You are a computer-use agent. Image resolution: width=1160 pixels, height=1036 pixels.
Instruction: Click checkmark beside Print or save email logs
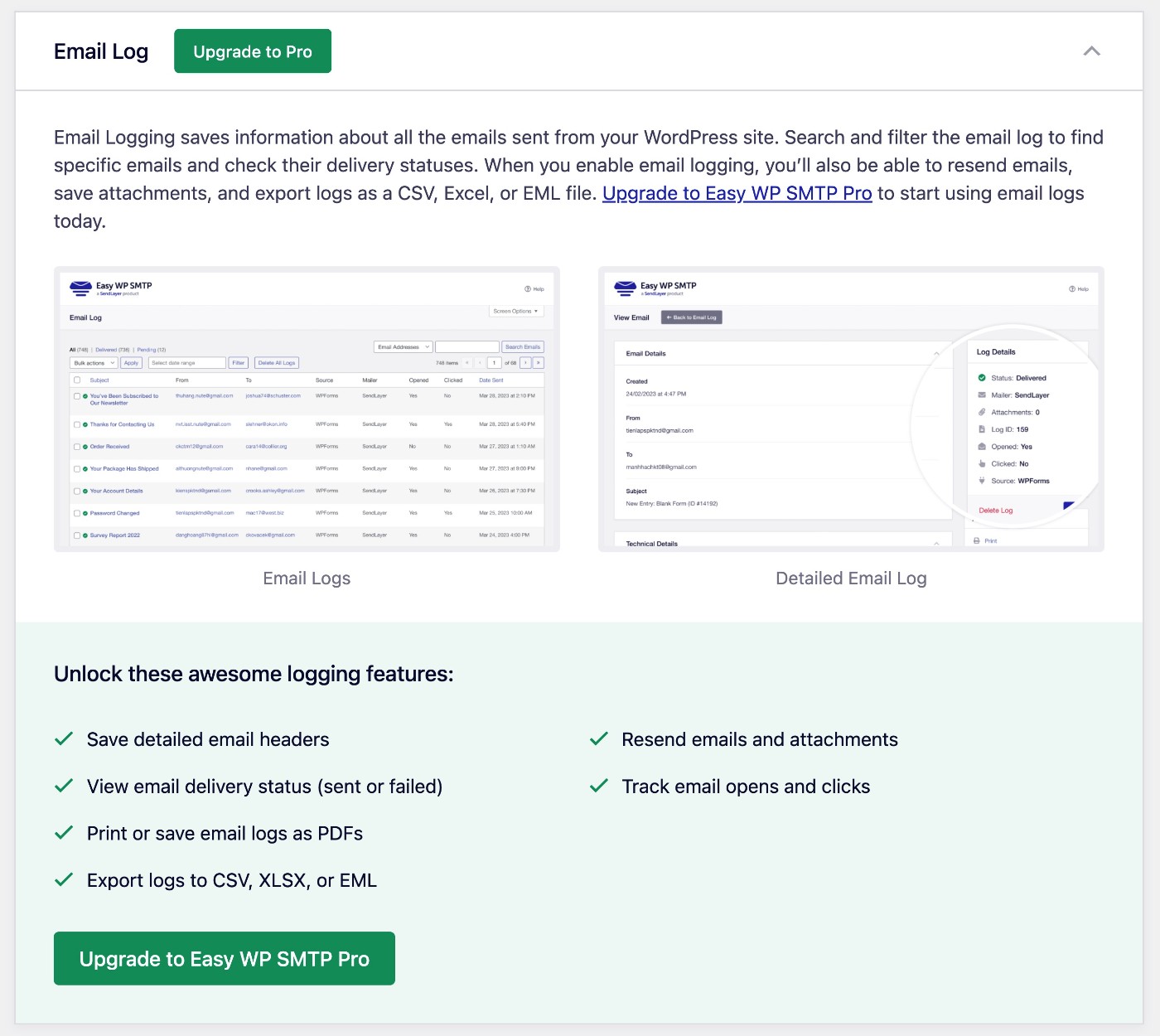coord(64,833)
